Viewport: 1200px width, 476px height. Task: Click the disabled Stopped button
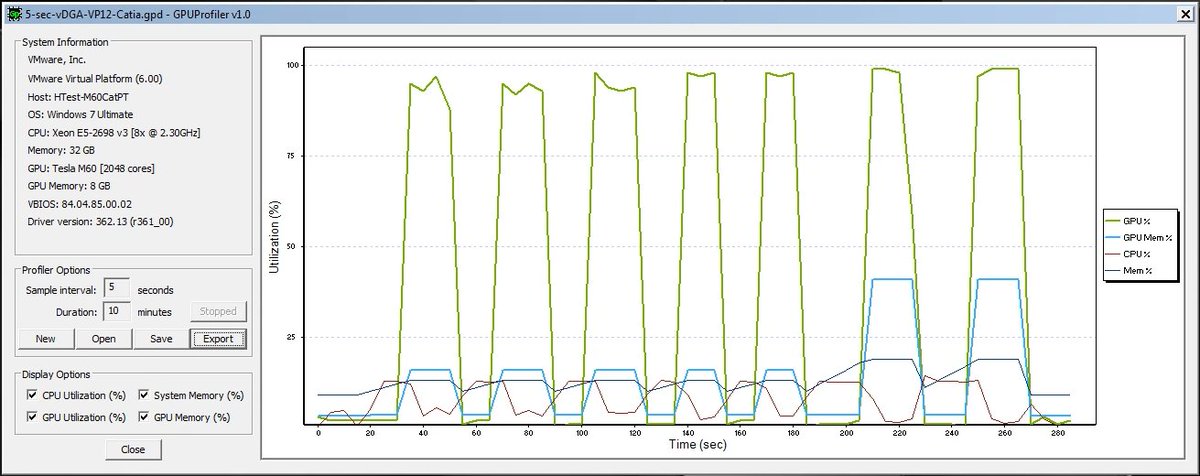[x=218, y=311]
